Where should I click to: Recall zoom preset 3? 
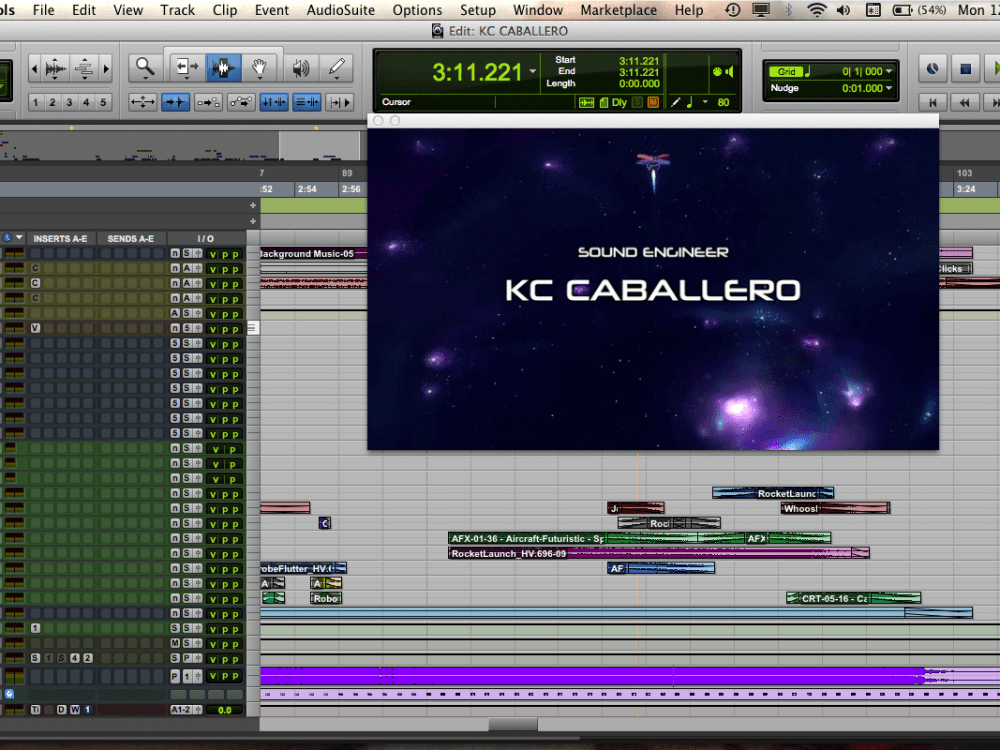70,102
